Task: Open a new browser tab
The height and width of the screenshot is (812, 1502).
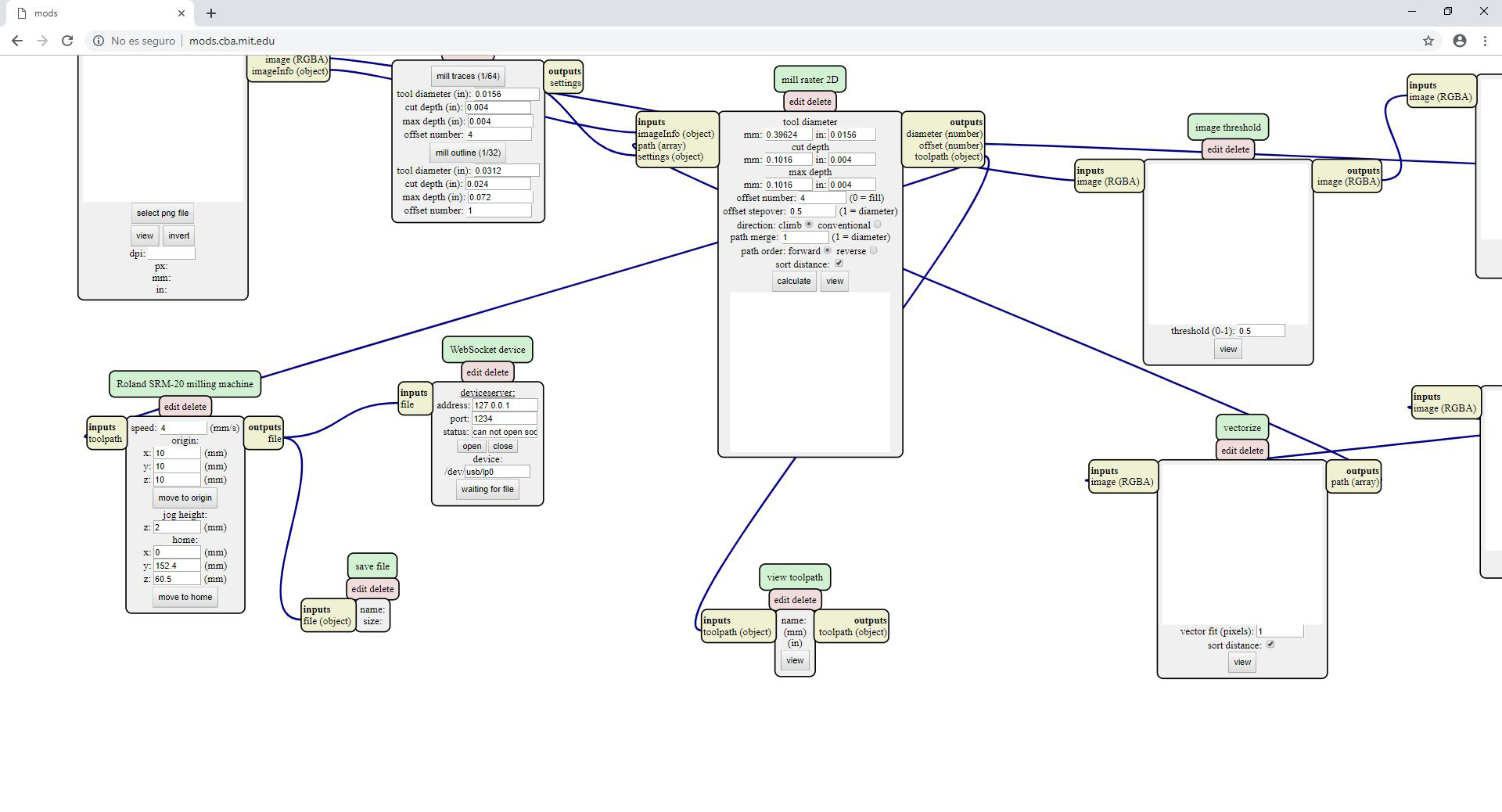Action: click(x=211, y=13)
